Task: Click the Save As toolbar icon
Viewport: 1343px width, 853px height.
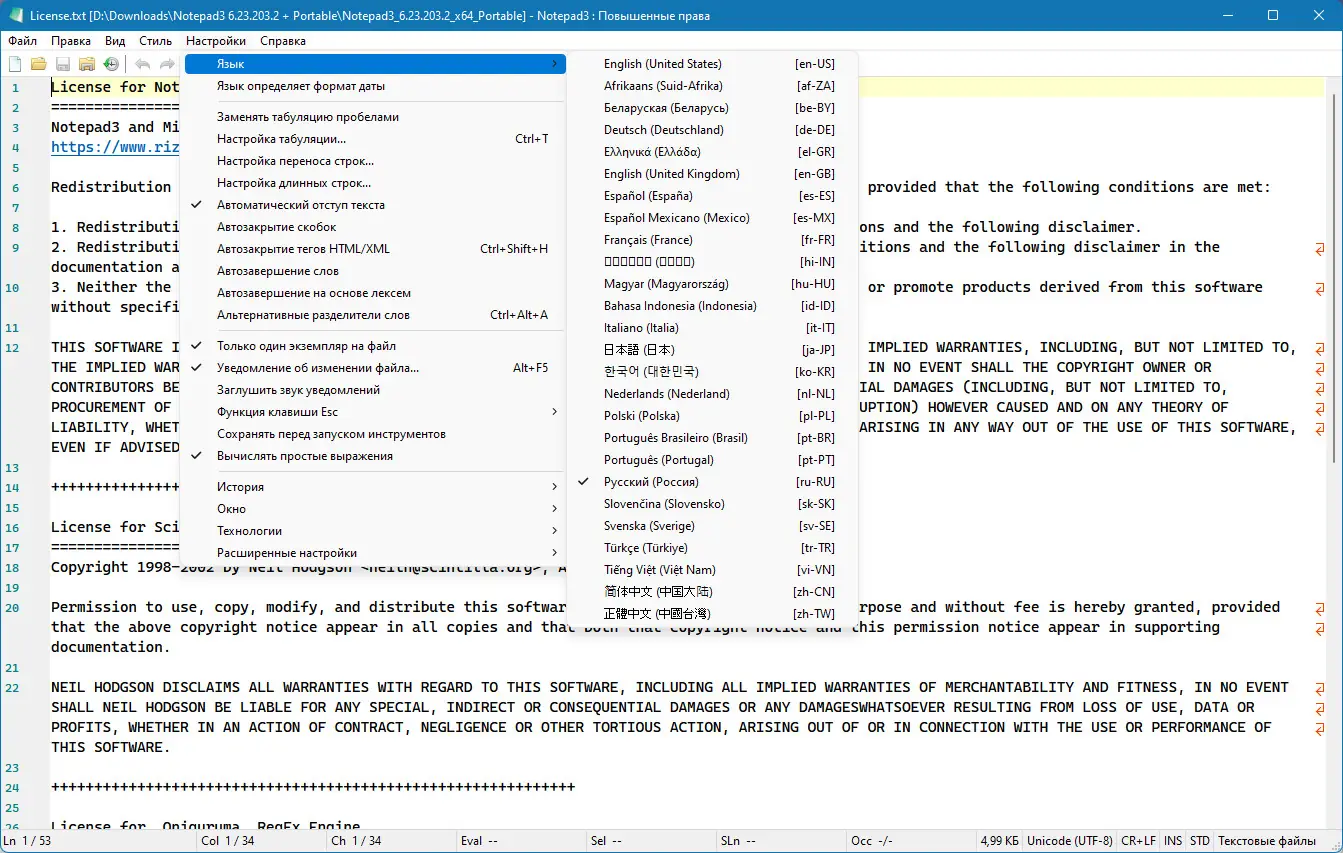Action: pos(87,64)
